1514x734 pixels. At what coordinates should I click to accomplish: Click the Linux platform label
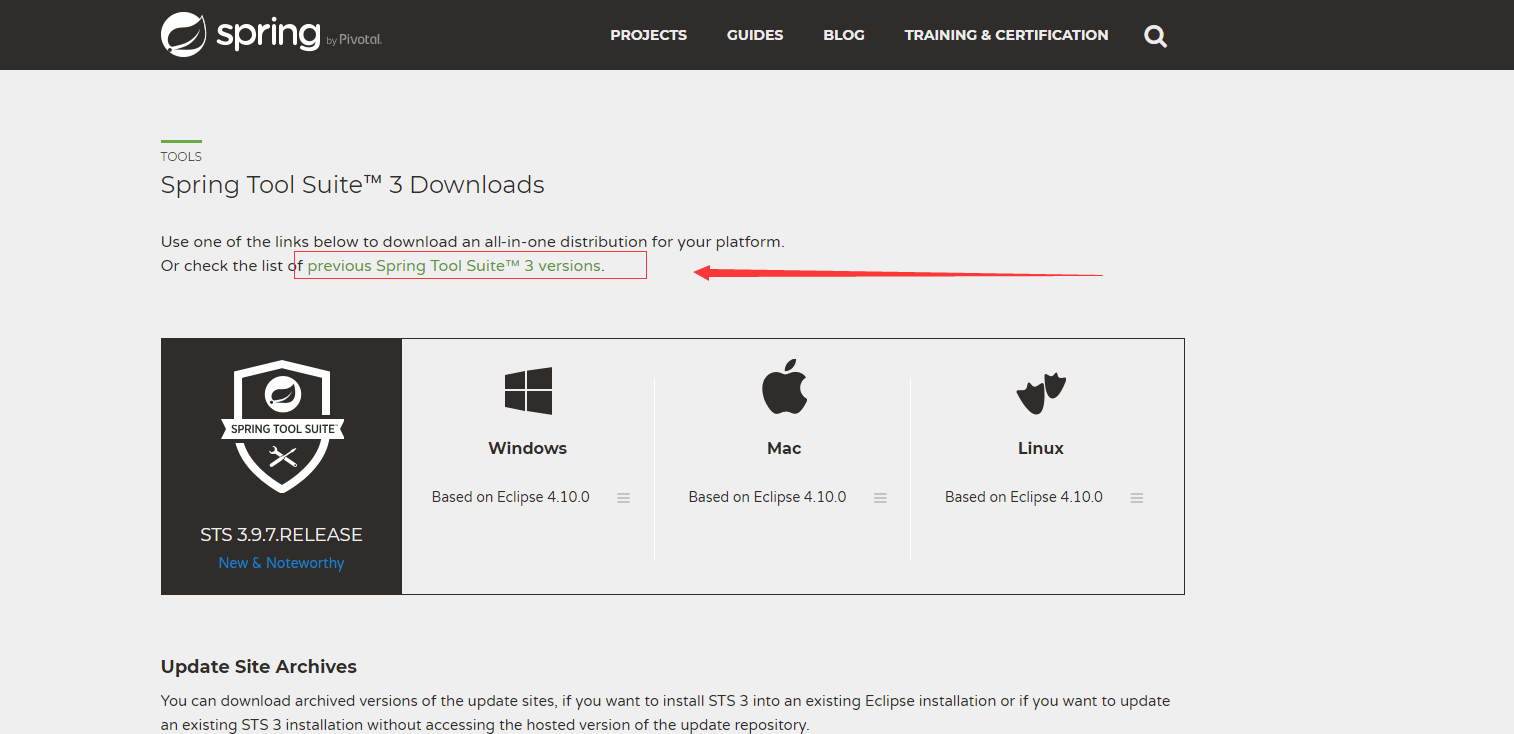point(1041,448)
